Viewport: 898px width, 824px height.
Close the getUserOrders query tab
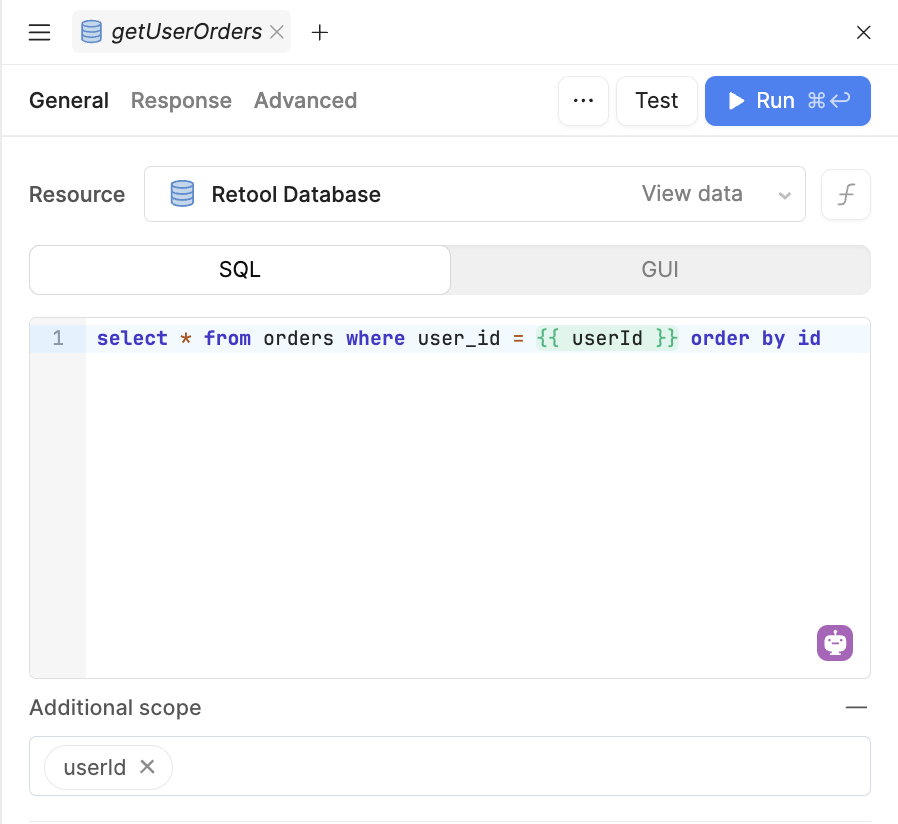tap(277, 33)
